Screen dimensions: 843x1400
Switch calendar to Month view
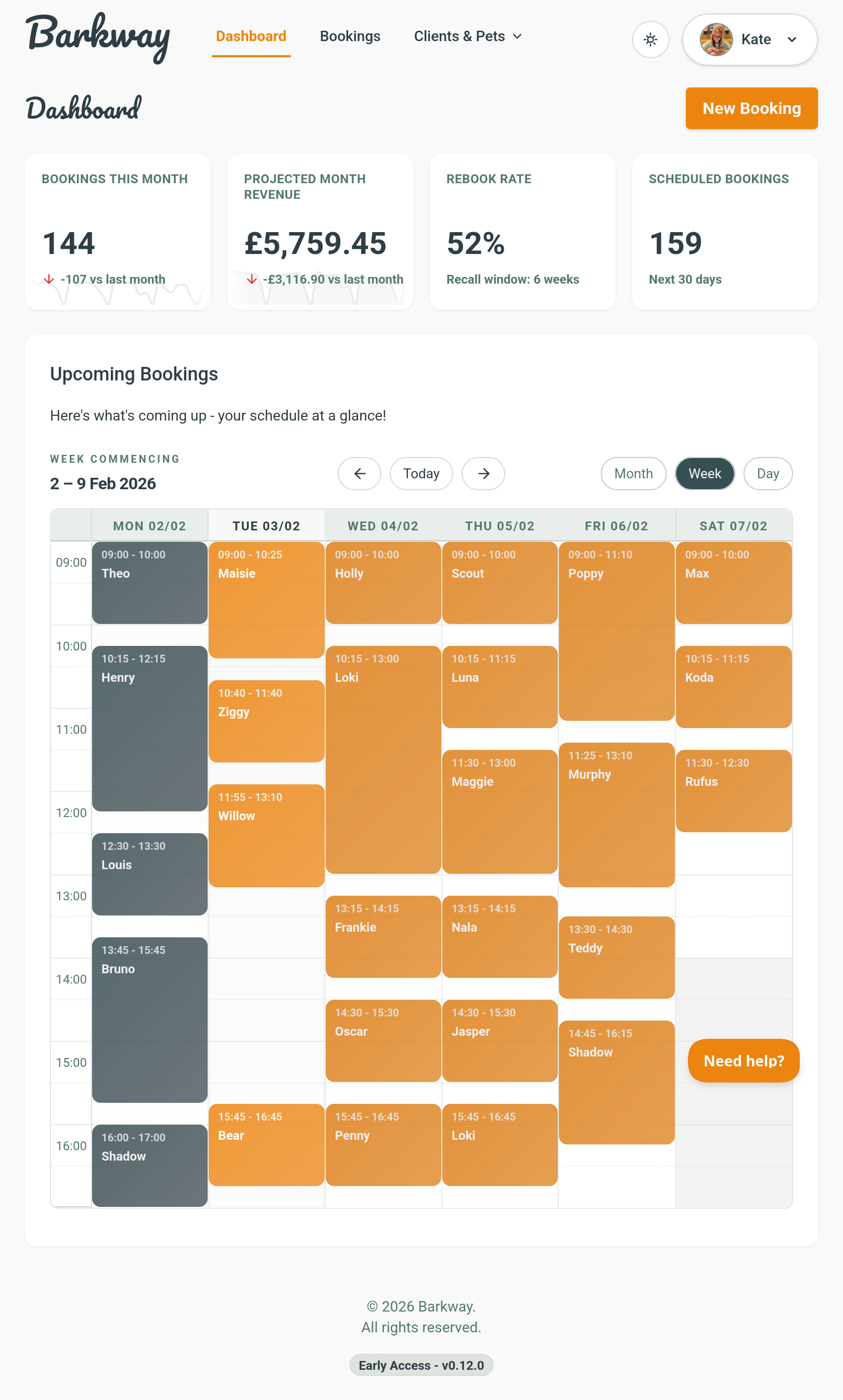633,474
